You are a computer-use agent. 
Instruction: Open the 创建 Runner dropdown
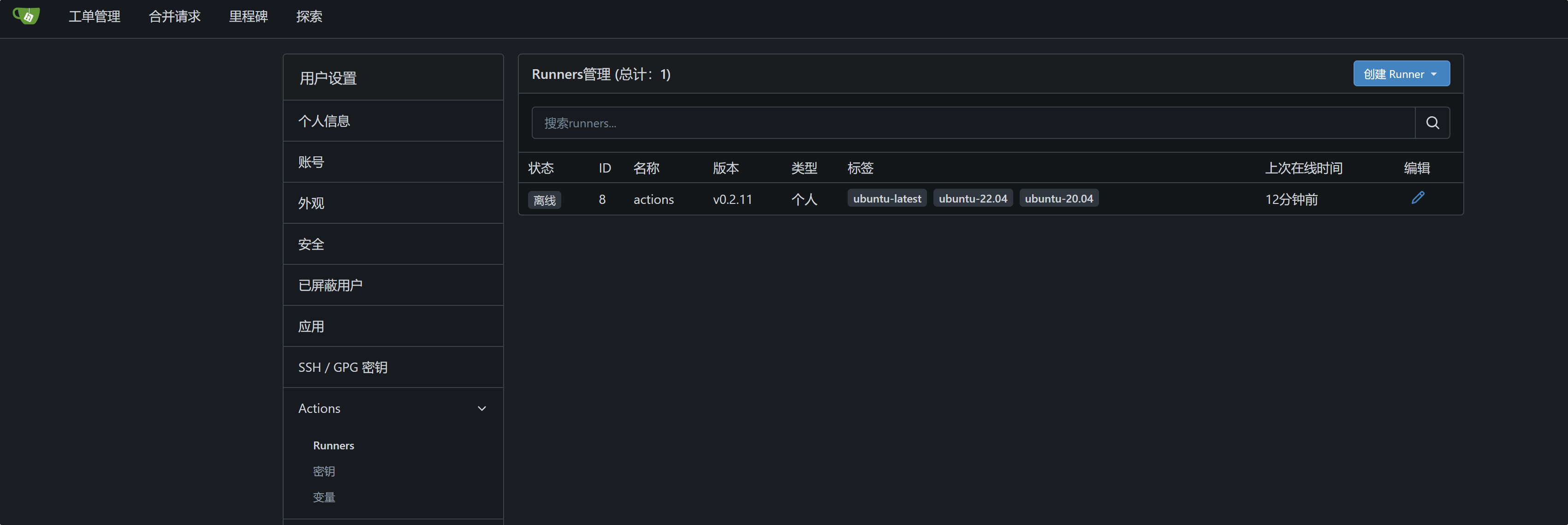tap(1401, 74)
